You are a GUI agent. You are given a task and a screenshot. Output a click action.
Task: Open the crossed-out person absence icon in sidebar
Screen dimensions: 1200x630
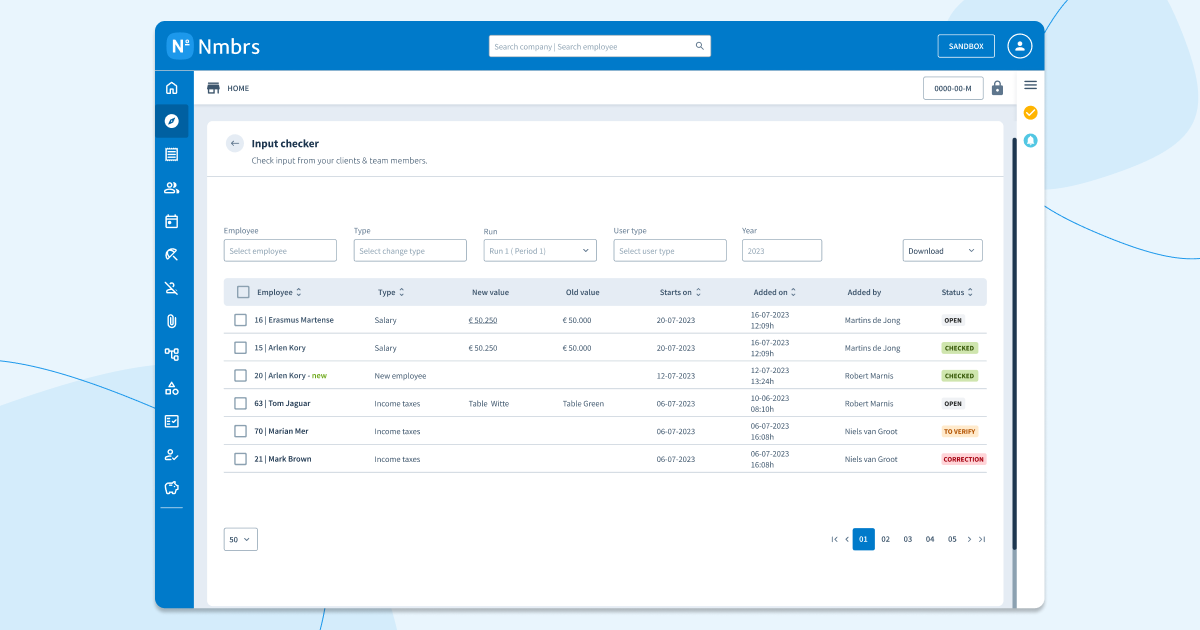coord(171,288)
